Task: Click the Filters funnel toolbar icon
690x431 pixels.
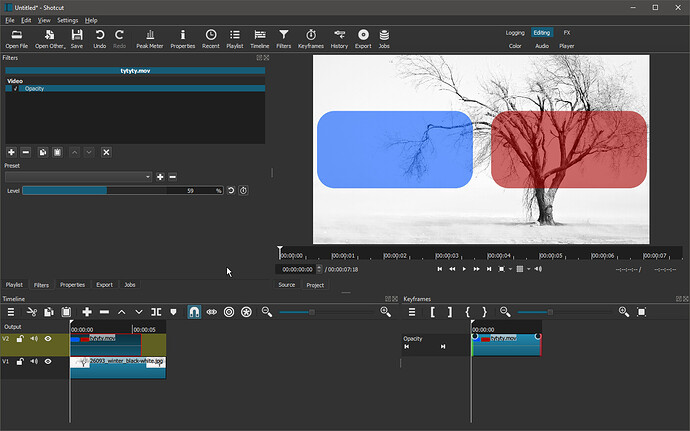Action: click(x=284, y=39)
